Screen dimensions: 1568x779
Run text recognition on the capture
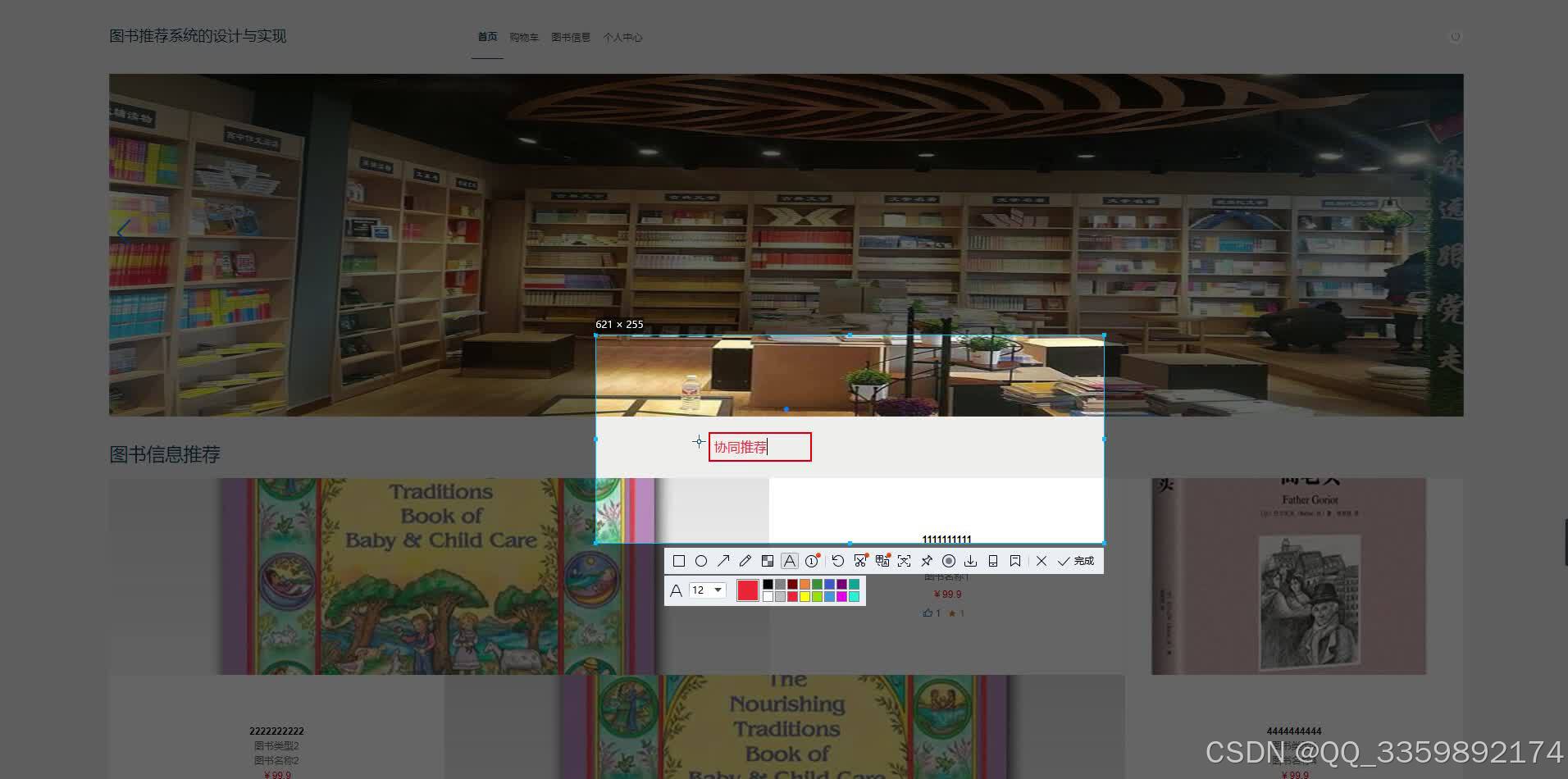click(x=904, y=561)
